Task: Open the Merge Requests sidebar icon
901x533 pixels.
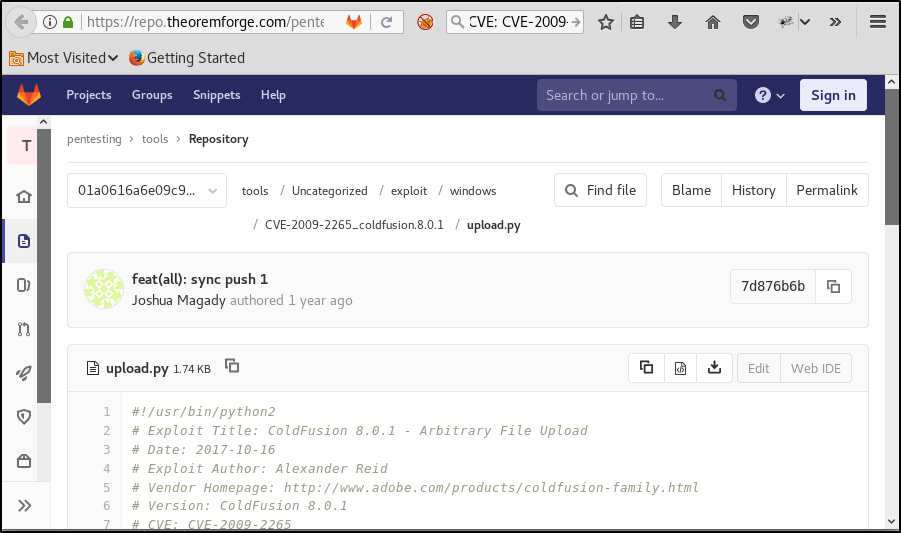Action: [24, 329]
